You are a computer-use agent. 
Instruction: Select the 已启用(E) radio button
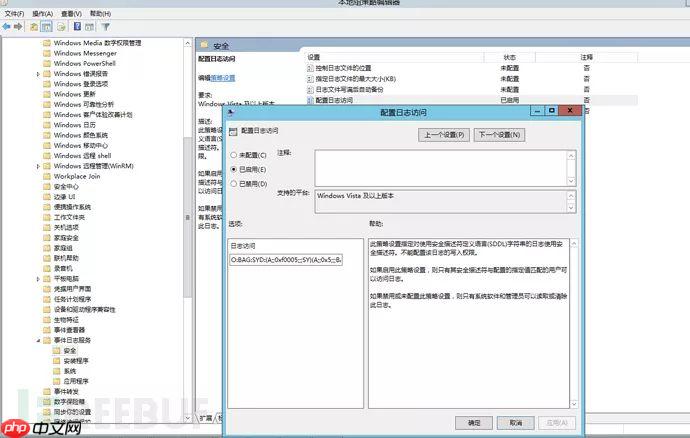click(234, 169)
